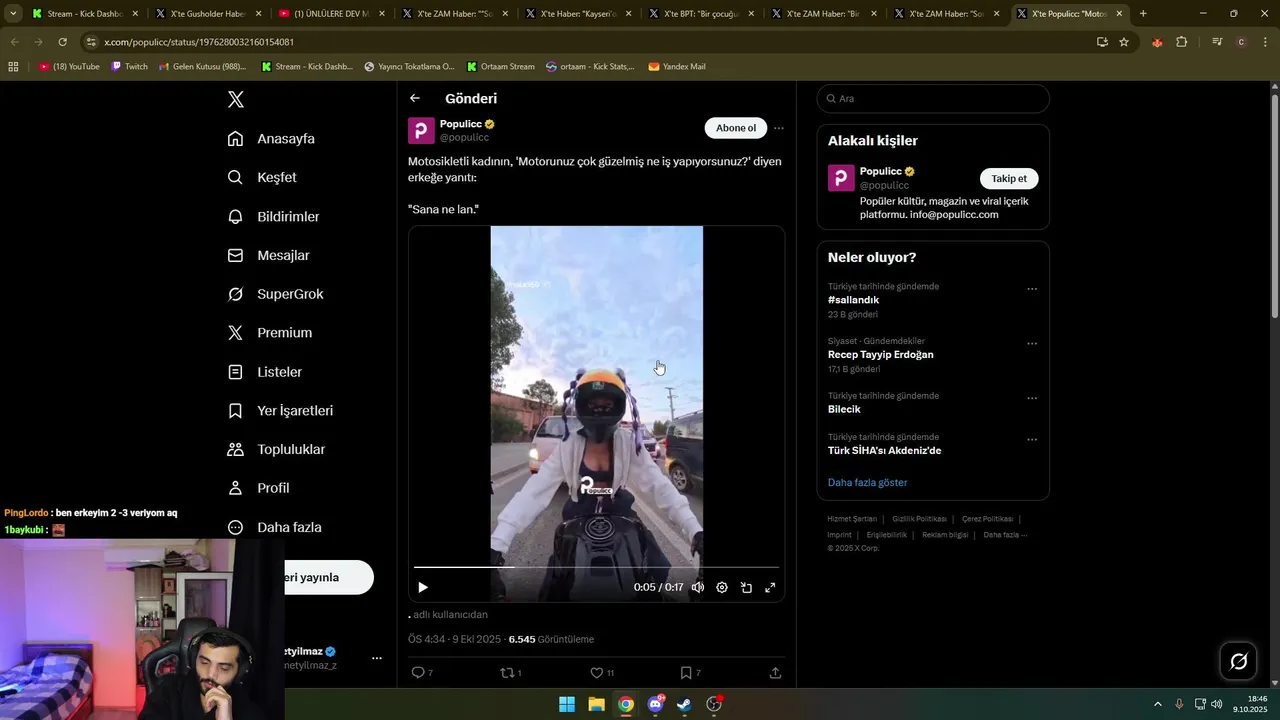Like the post with heart icon
This screenshot has height=720, width=1280.
tap(596, 673)
